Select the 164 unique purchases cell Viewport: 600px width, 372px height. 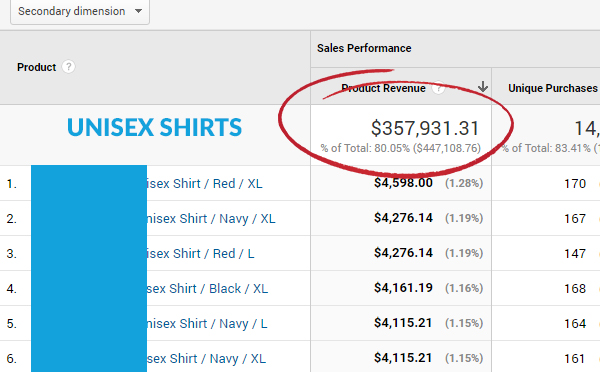[575, 324]
